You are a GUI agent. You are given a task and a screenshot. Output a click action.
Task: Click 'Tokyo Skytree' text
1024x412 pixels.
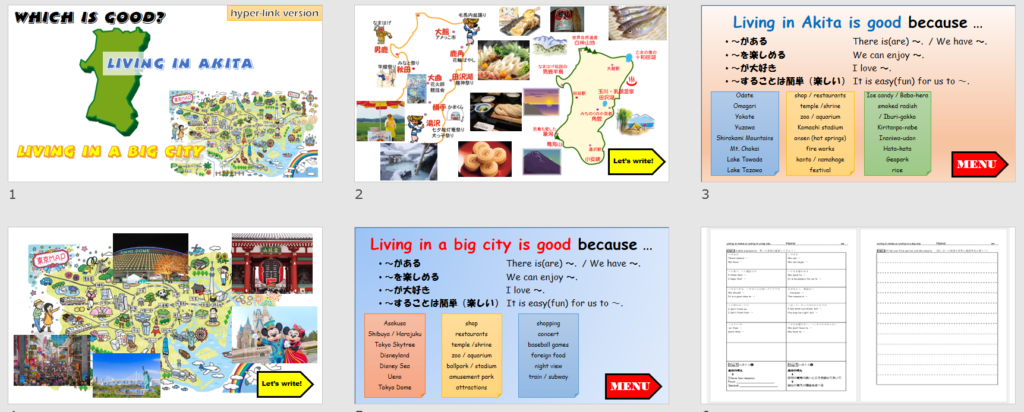pyautogui.click(x=395, y=345)
